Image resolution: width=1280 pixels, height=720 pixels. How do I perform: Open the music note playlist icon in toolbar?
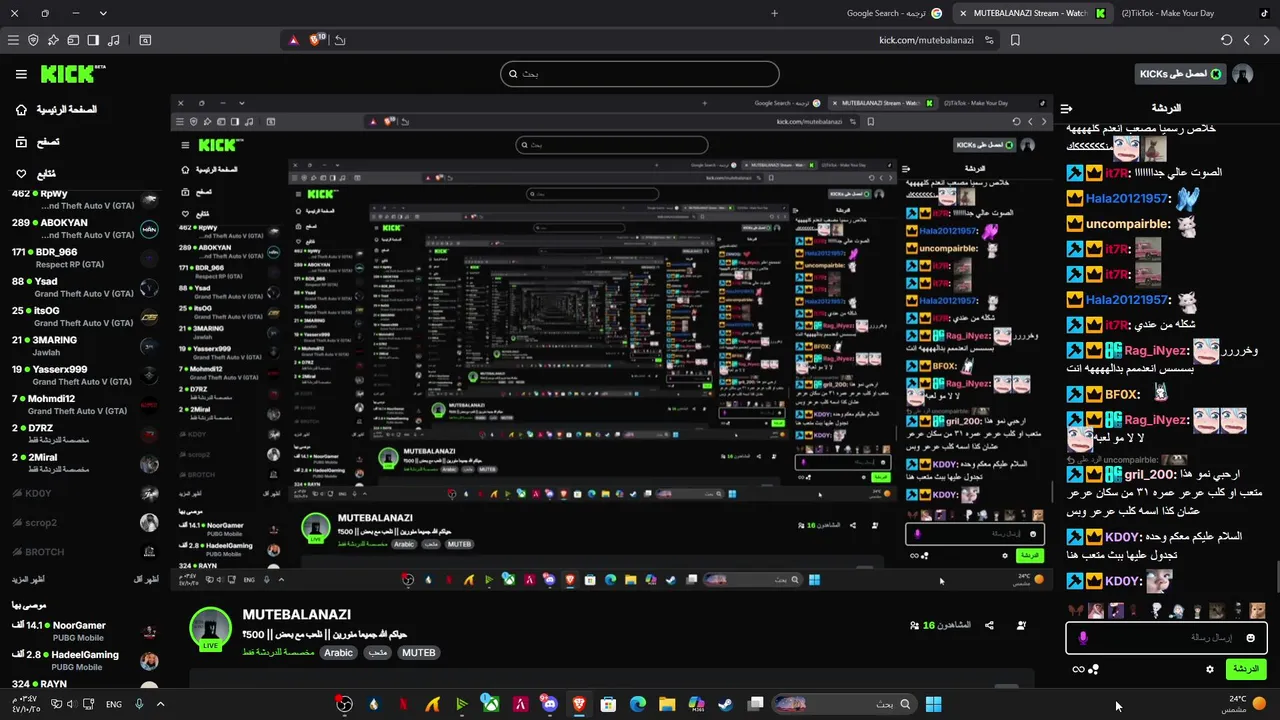tap(113, 40)
